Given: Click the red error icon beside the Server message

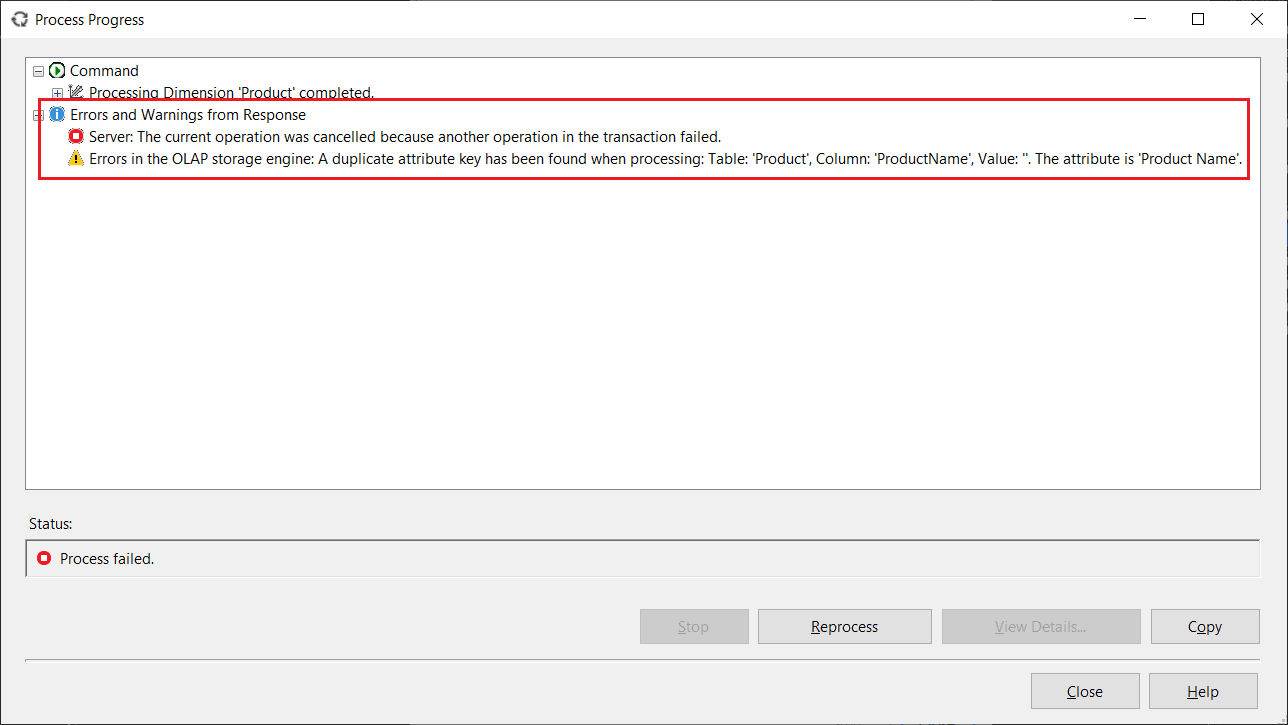Looking at the screenshot, I should coord(76,137).
